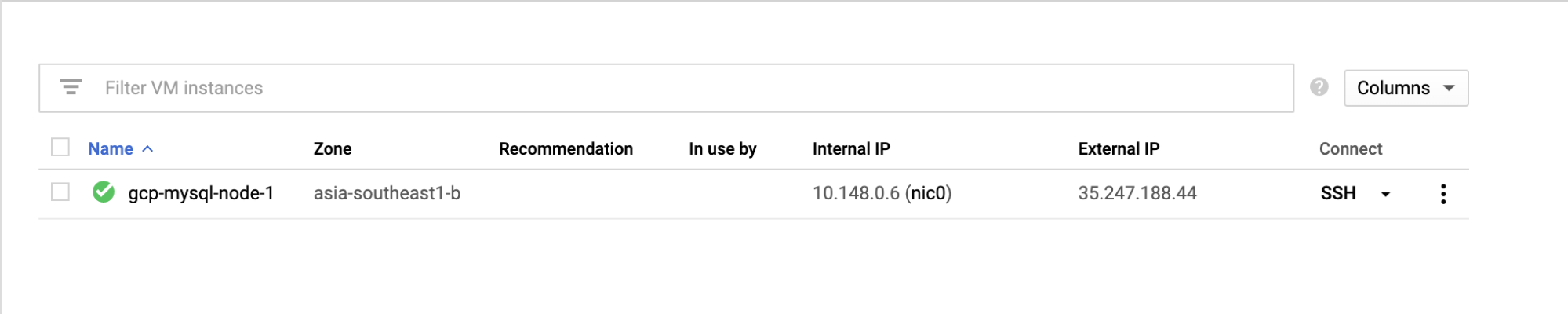1568x314 pixels.
Task: Expand the SSH connection options arrow
Action: (1386, 194)
